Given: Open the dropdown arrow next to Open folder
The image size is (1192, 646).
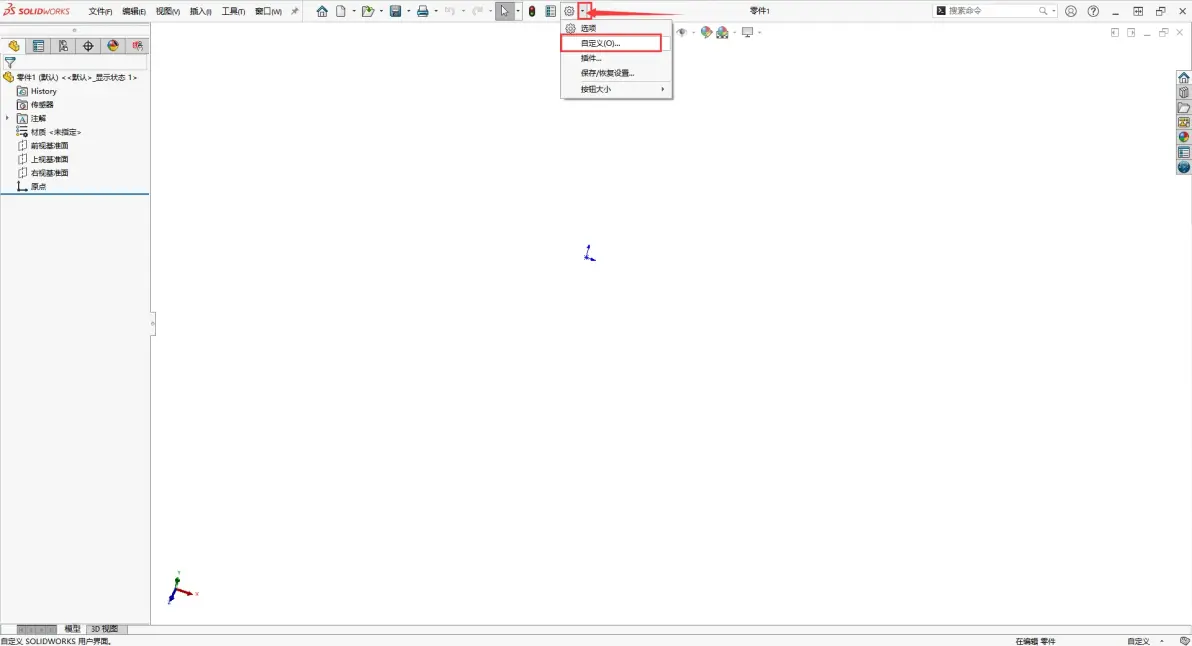Looking at the screenshot, I should 381,11.
